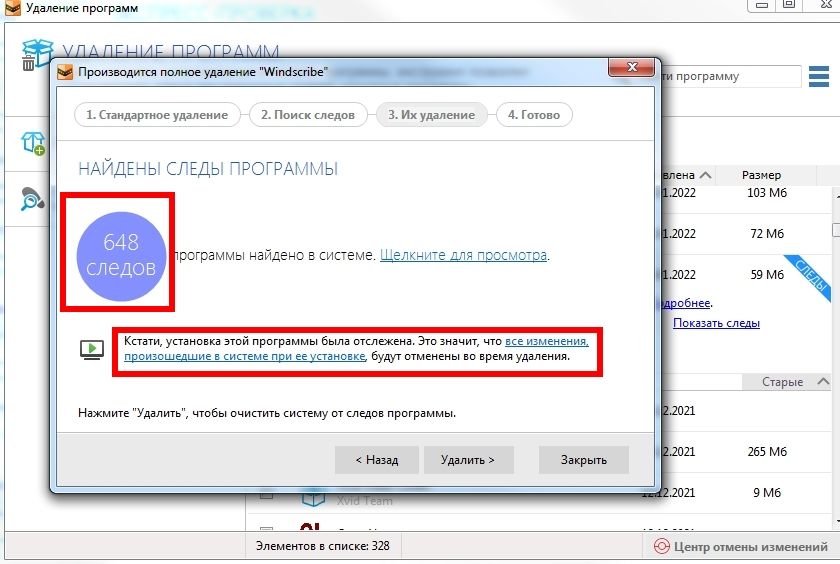Screen dimensions: 840x564
Task: Click the uninstall box-and-trash header icon
Action: click(35, 55)
